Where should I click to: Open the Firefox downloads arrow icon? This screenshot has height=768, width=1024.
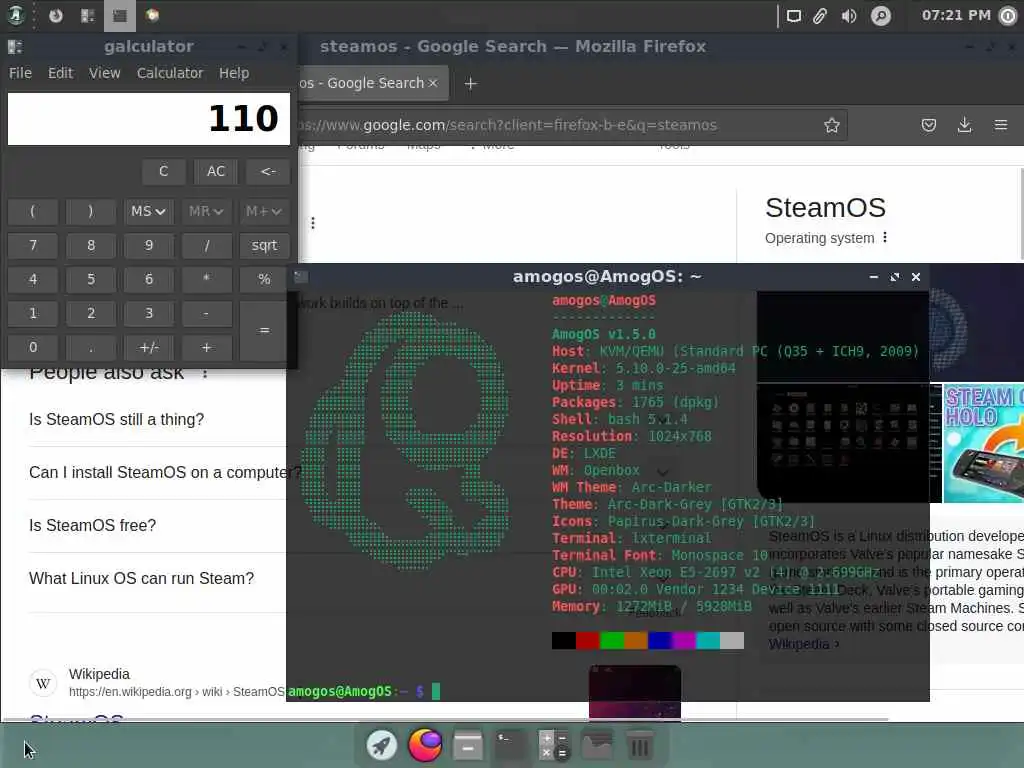click(965, 125)
